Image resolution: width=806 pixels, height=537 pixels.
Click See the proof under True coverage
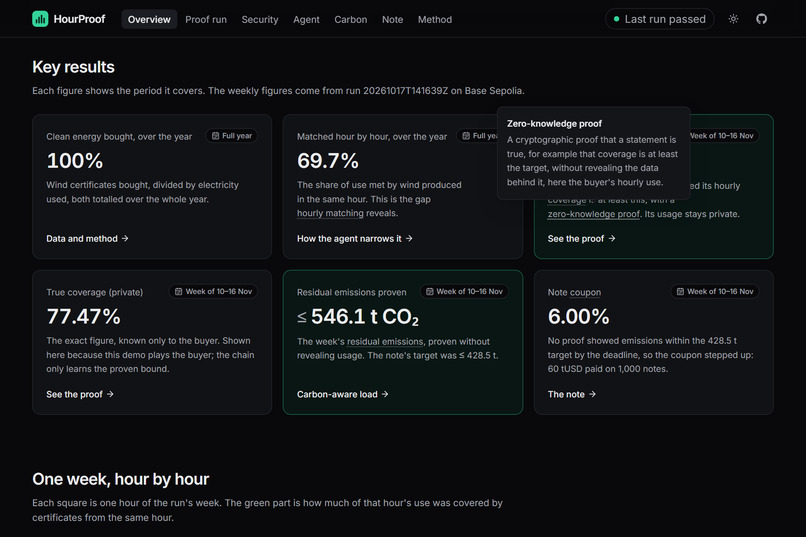tap(80, 394)
